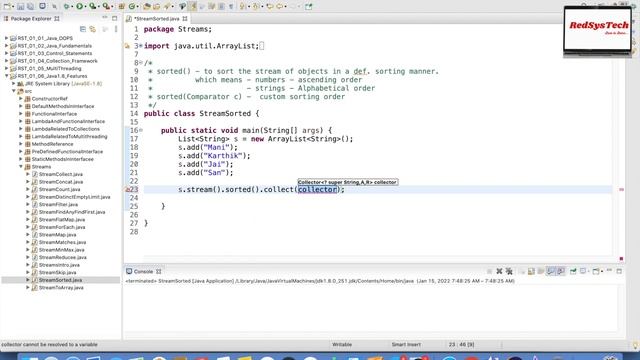Click the New Java Package toolbar icon

(x=122, y=6)
